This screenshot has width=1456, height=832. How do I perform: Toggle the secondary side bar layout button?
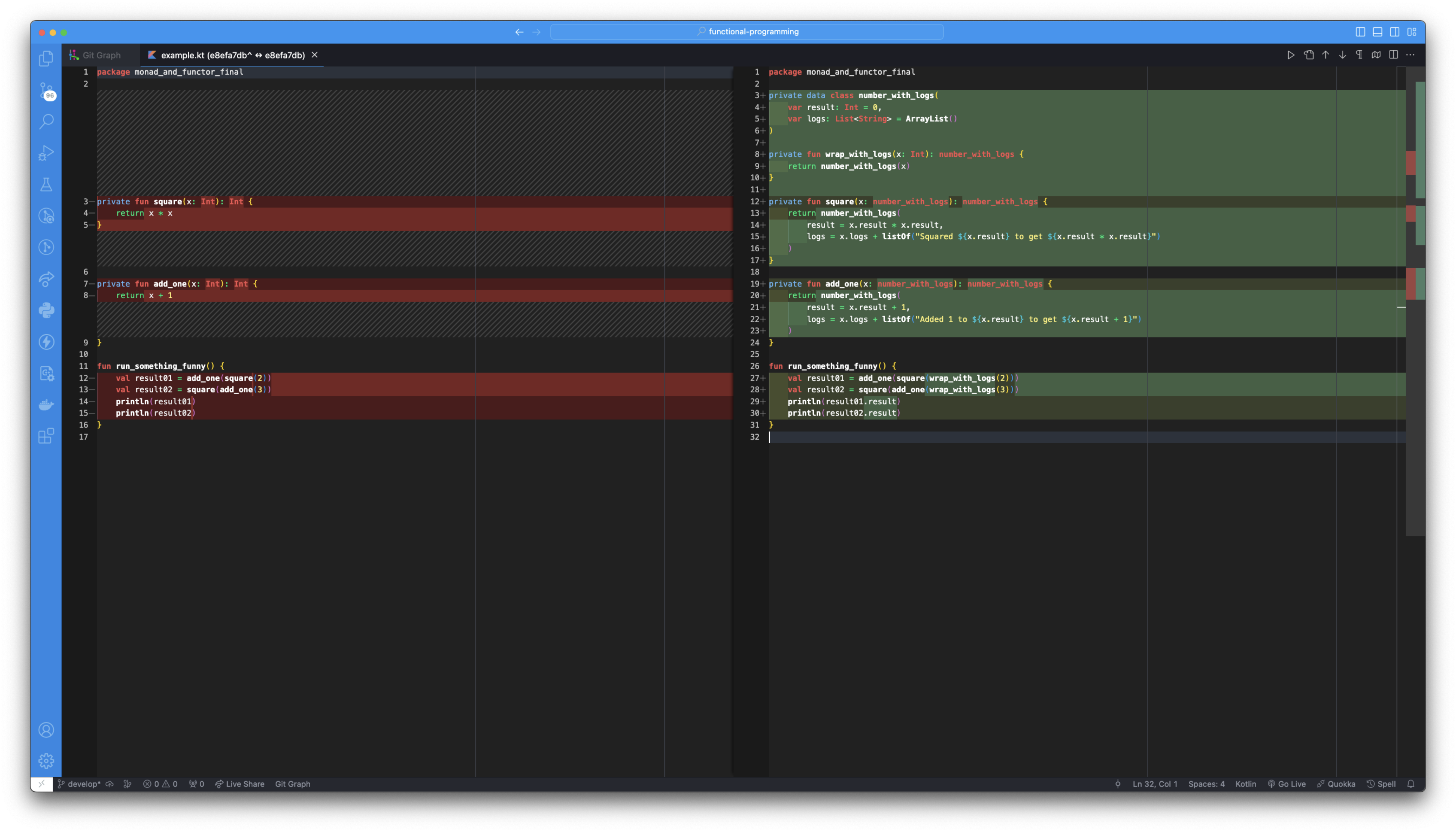[x=1395, y=32]
